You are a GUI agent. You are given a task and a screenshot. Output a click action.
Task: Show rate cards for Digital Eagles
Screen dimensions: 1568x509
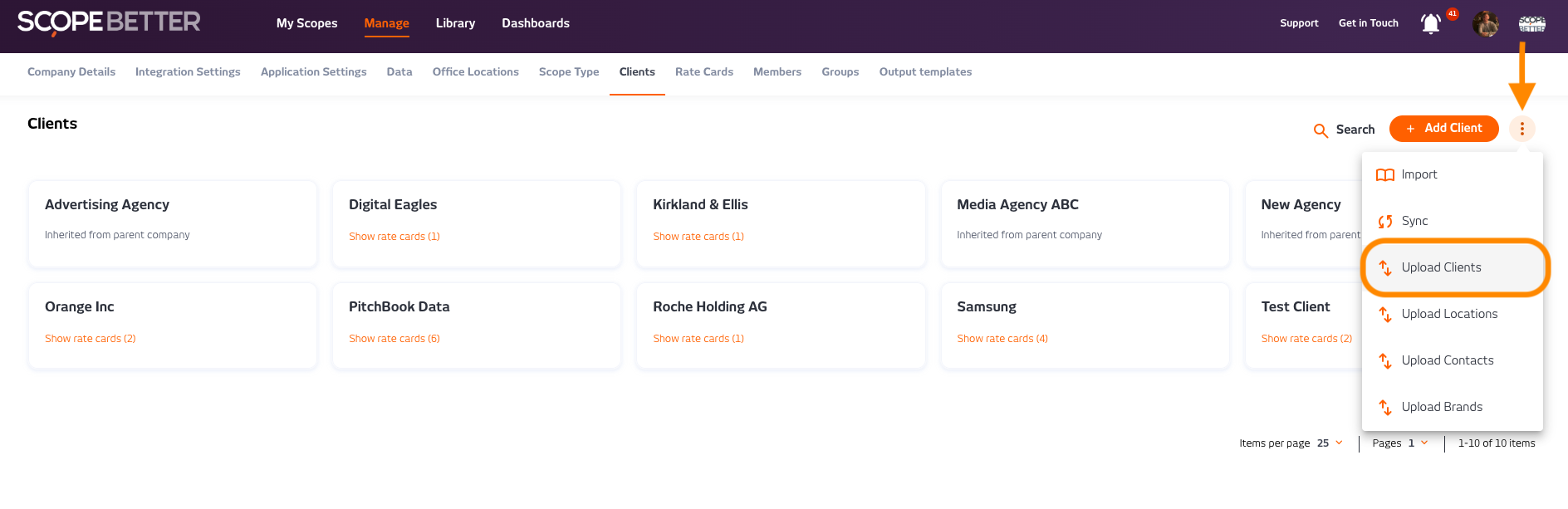pos(394,237)
